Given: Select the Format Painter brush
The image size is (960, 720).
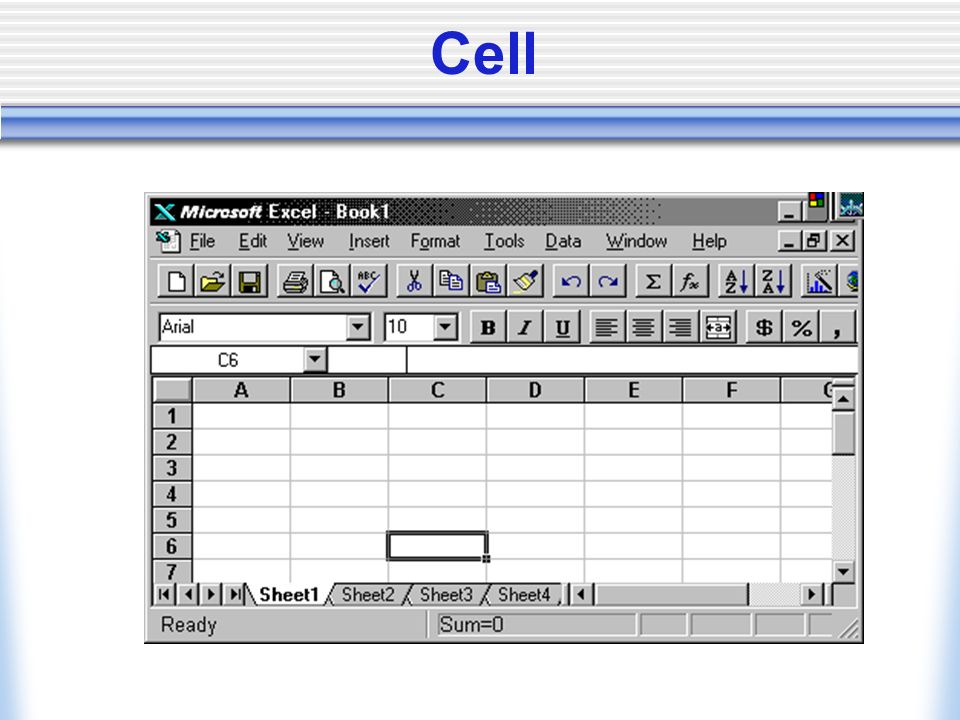Looking at the screenshot, I should (x=525, y=282).
